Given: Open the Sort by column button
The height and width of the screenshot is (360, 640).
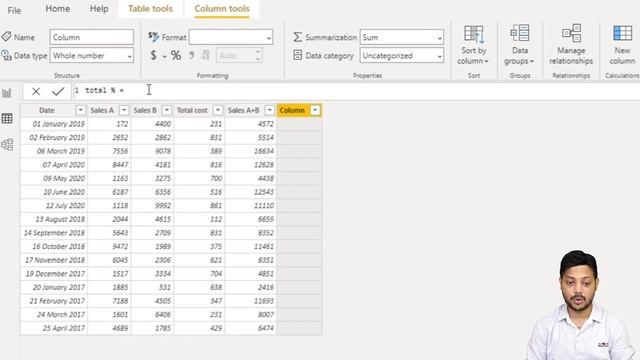Looking at the screenshot, I should 473,44.
